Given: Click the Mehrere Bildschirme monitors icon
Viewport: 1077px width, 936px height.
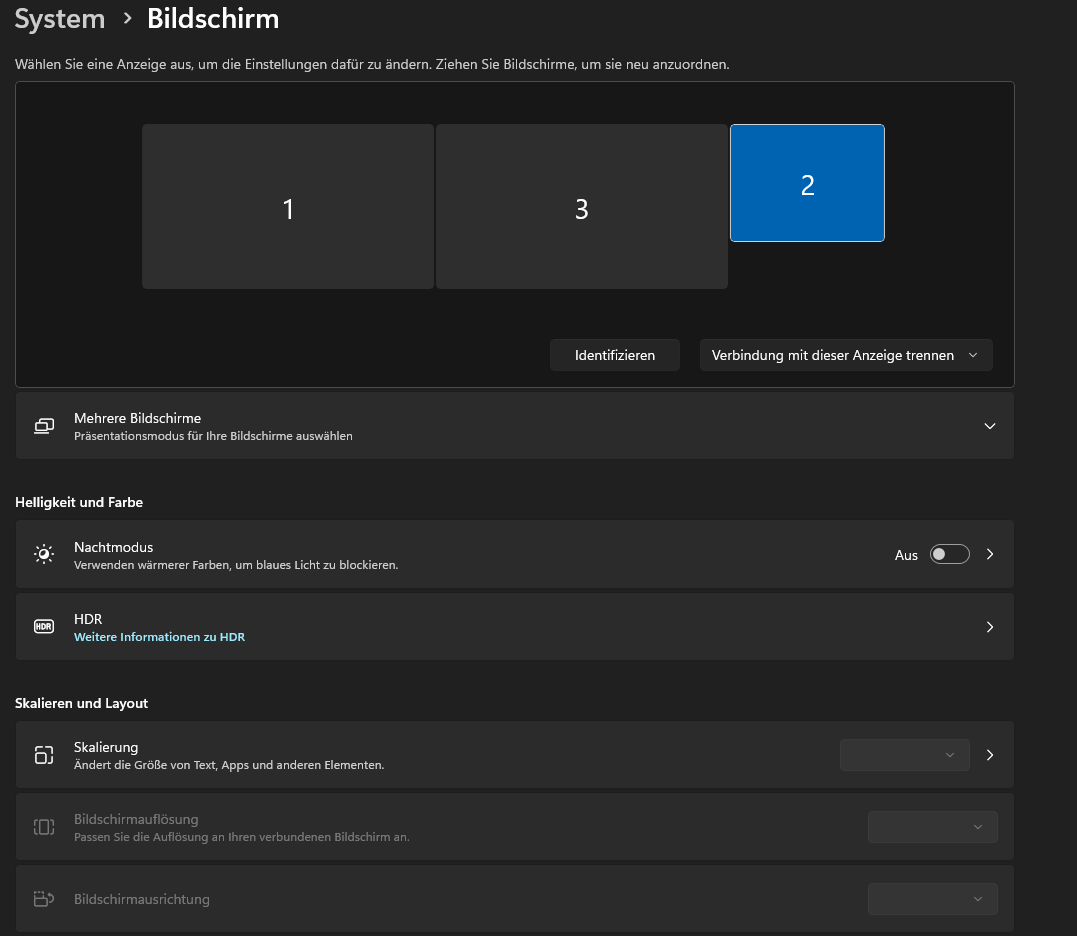Looking at the screenshot, I should tap(44, 426).
